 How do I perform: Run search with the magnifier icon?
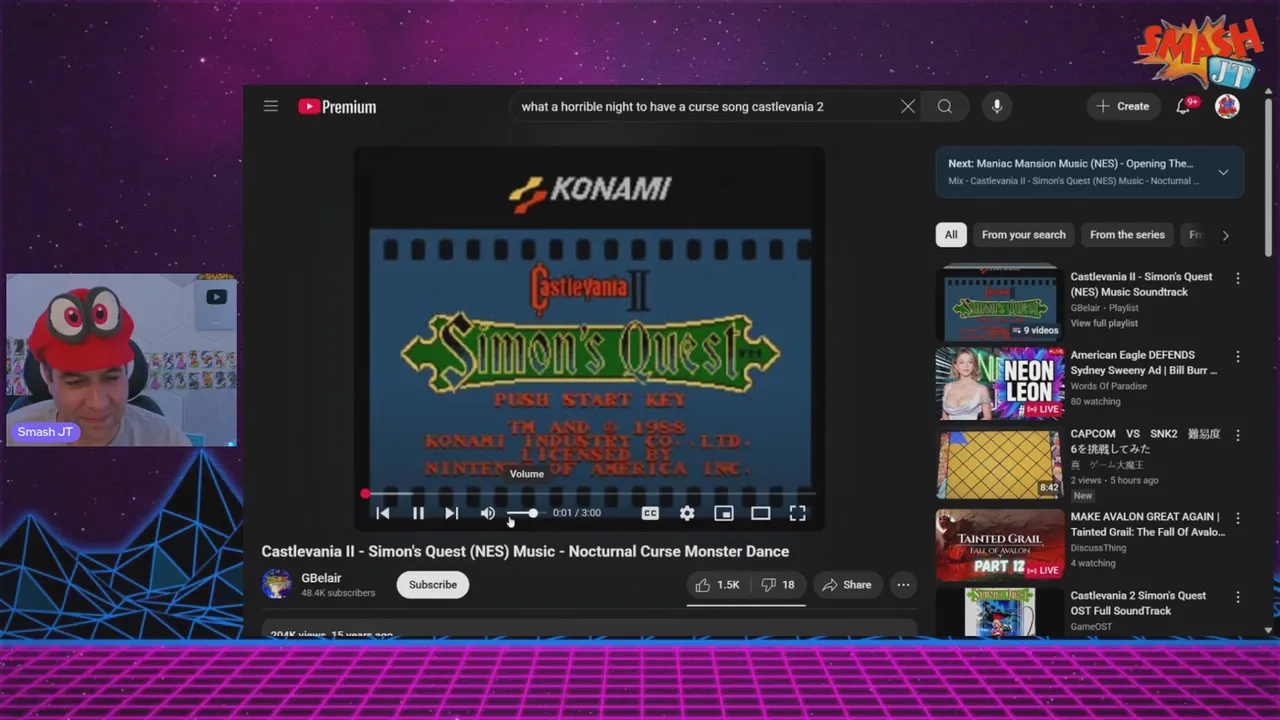[x=945, y=106]
